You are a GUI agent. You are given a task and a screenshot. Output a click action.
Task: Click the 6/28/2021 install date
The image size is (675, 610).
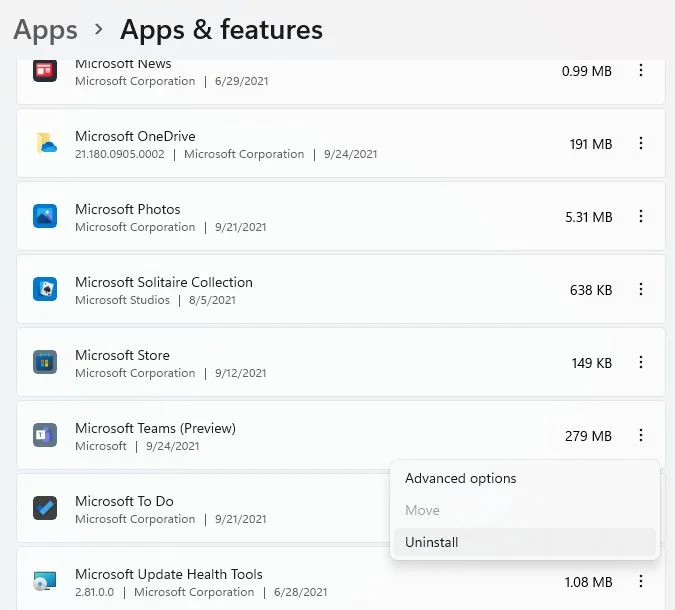tap(300, 592)
